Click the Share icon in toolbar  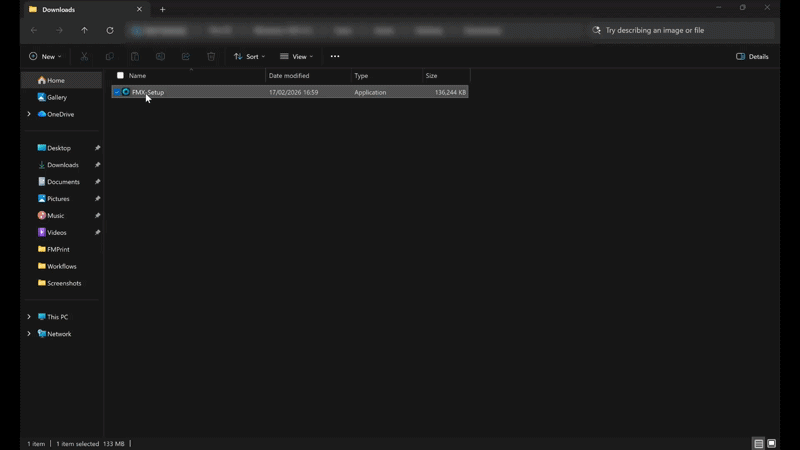(x=185, y=57)
